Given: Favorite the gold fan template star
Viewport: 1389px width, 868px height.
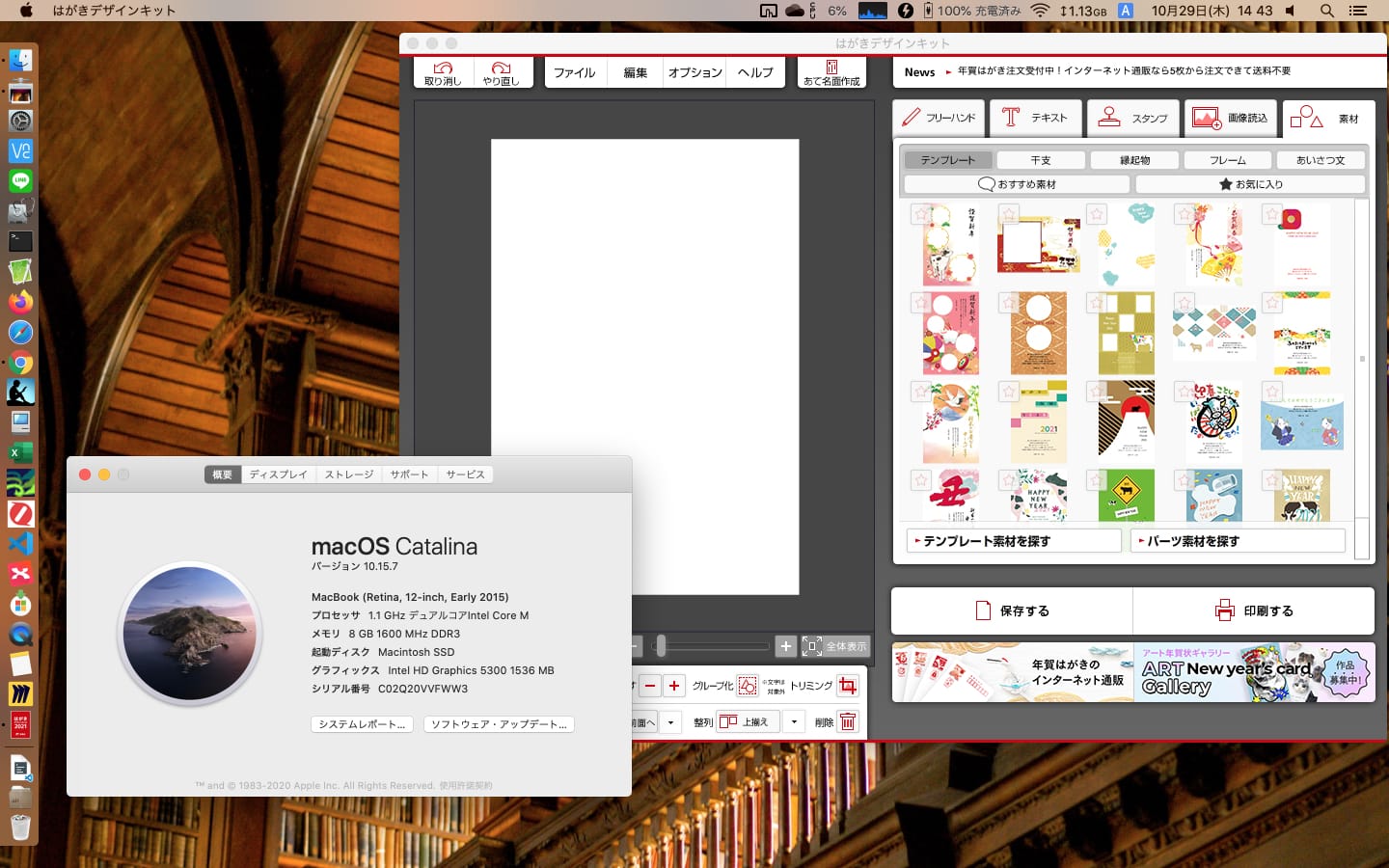Looking at the screenshot, I should (x=1185, y=214).
